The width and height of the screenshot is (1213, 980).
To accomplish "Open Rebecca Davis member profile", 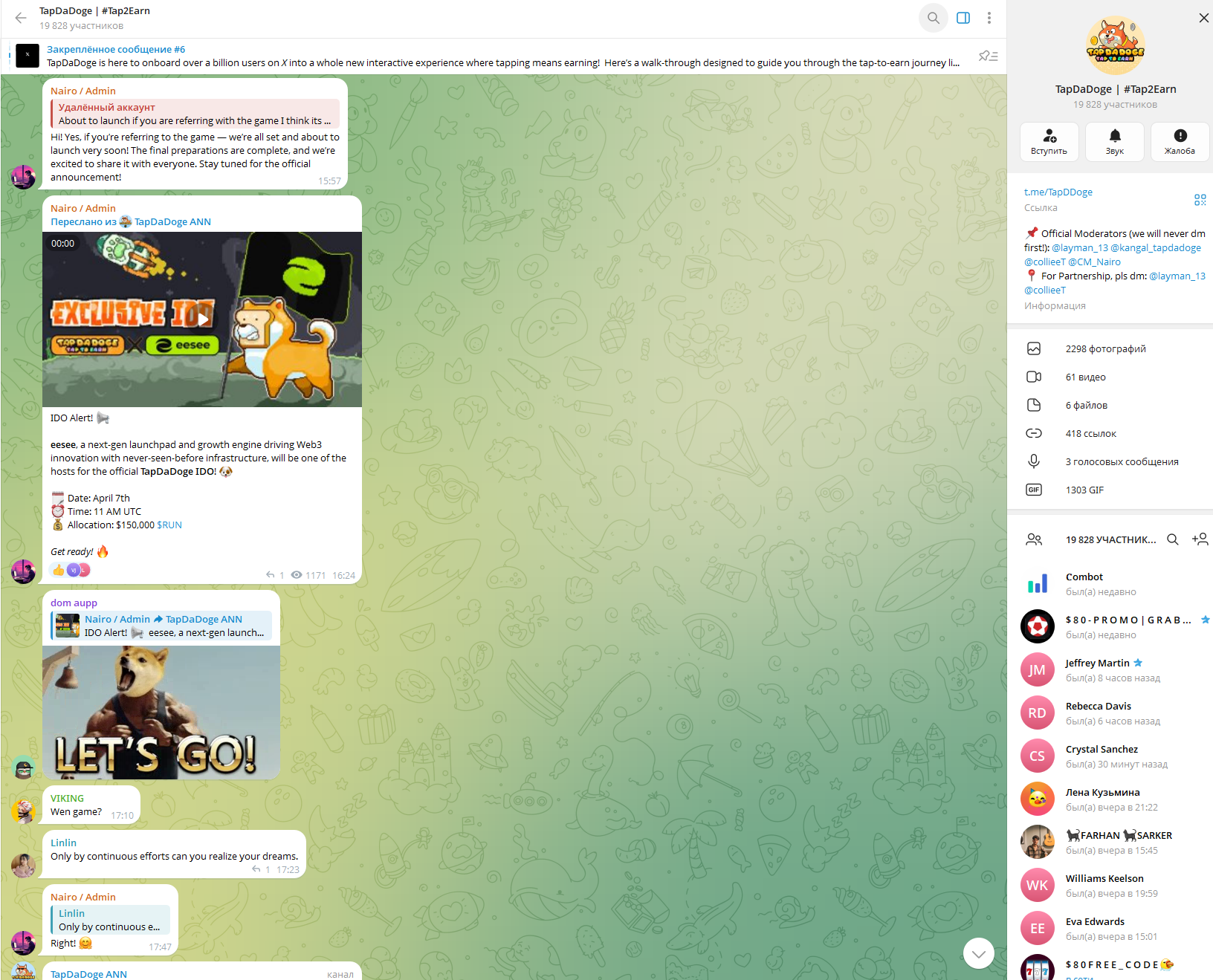I will (x=1110, y=713).
